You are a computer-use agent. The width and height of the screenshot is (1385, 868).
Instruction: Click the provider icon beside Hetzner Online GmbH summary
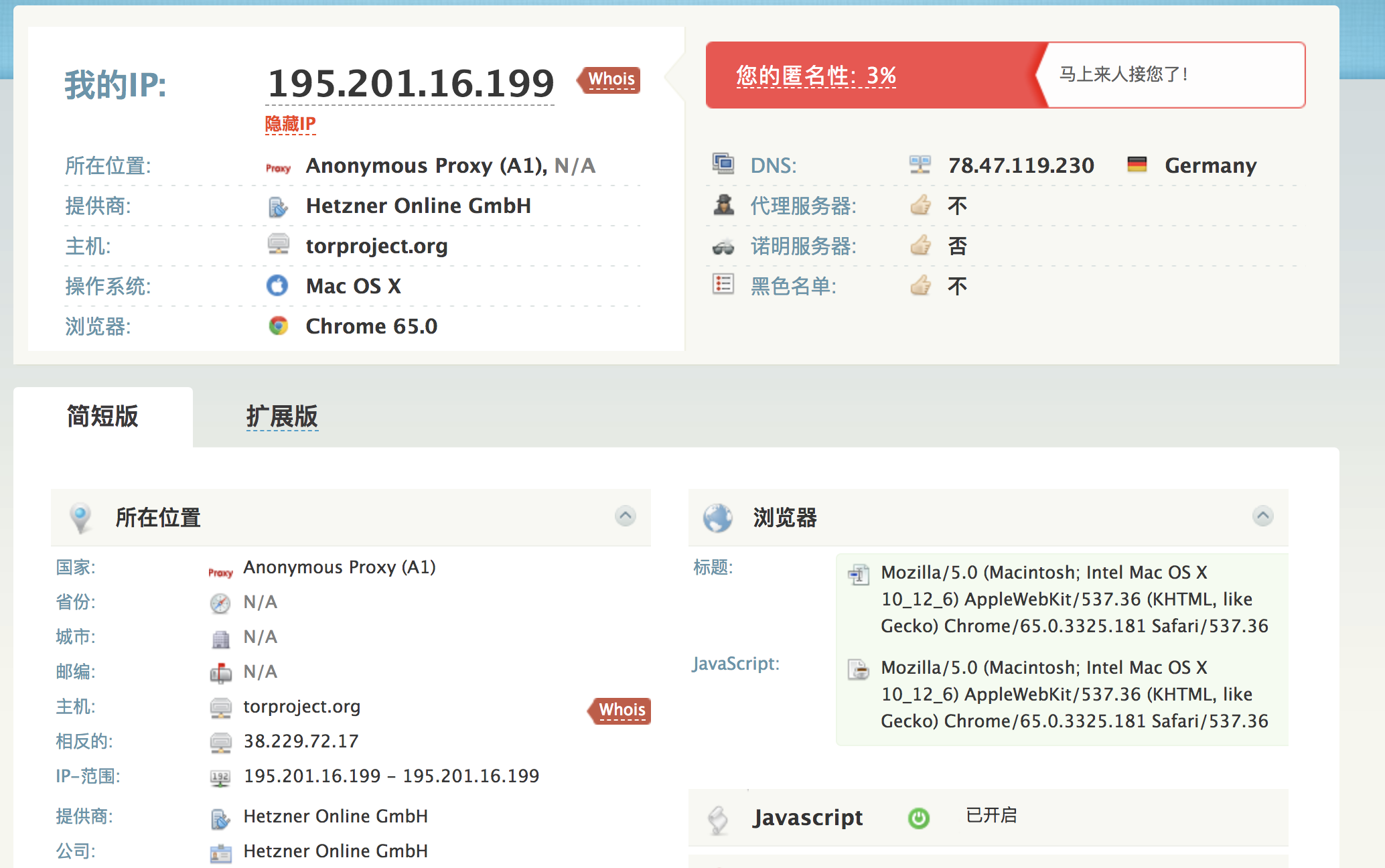[x=278, y=206]
